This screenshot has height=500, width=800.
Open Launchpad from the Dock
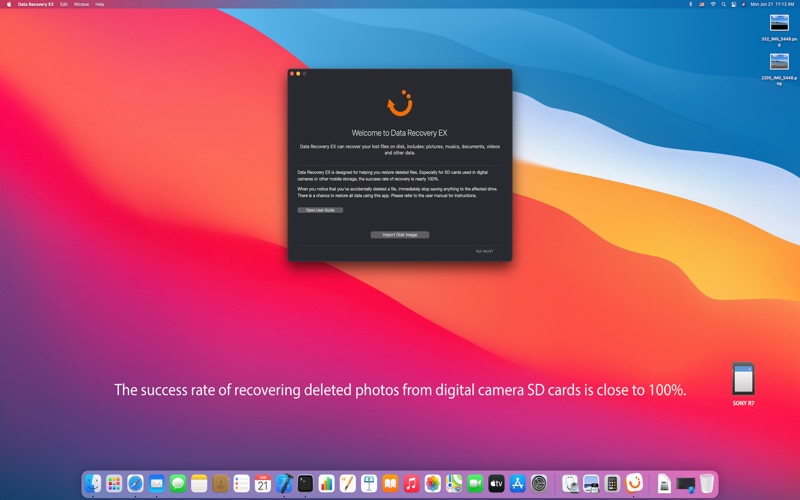(114, 483)
